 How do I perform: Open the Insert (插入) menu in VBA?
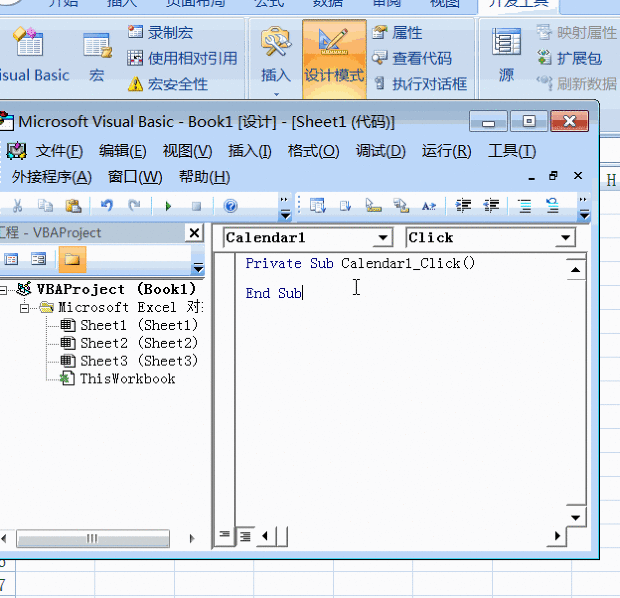pos(250,151)
